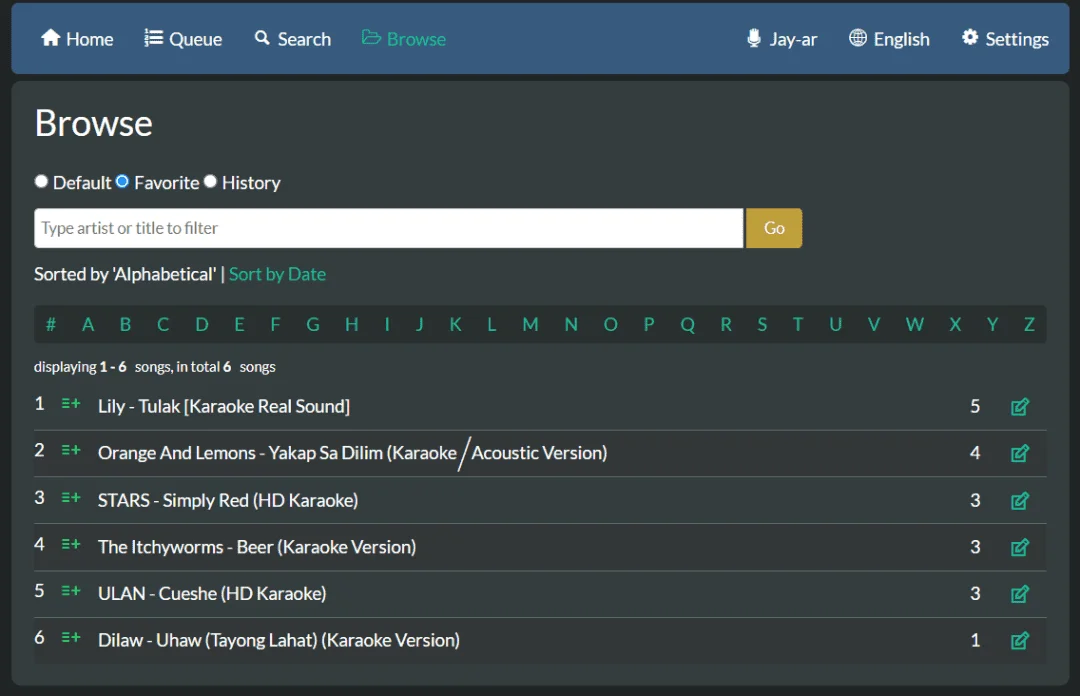This screenshot has height=696, width=1080.
Task: Jump to songs starting with N
Action: (x=571, y=324)
